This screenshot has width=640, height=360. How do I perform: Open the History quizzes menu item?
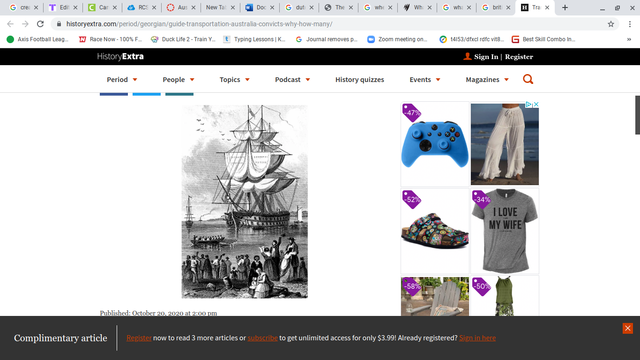(360, 79)
